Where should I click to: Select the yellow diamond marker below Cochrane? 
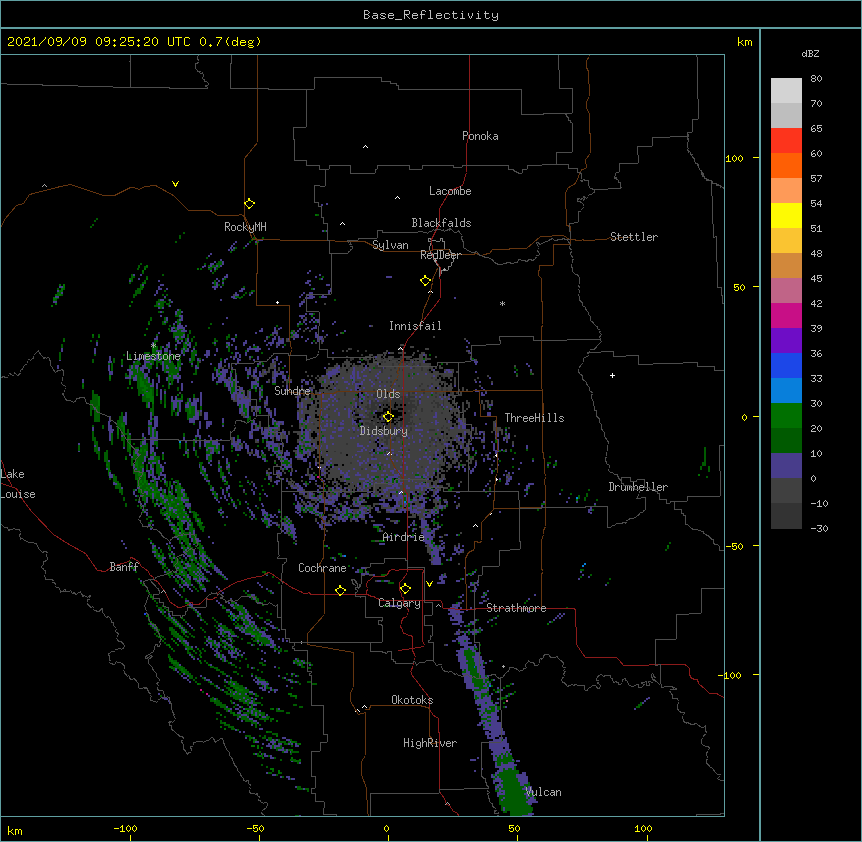pyautogui.click(x=340, y=590)
